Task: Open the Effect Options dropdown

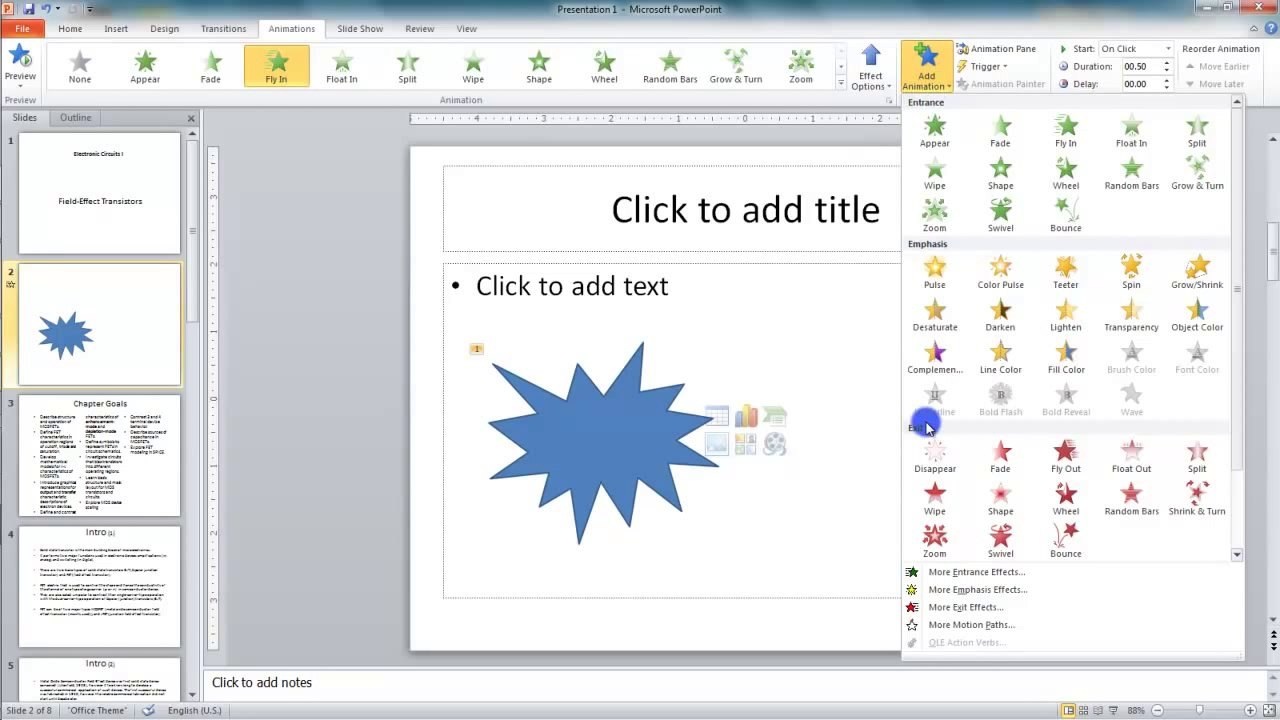Action: point(871,68)
